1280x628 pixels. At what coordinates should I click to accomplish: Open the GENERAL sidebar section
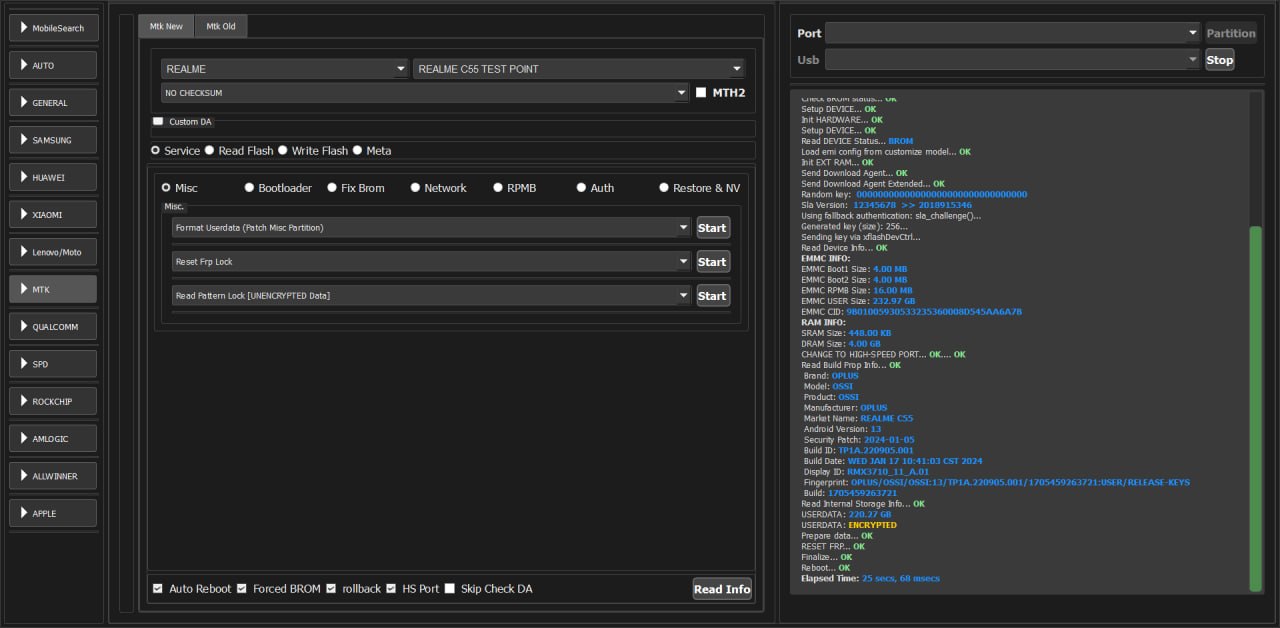tap(53, 102)
